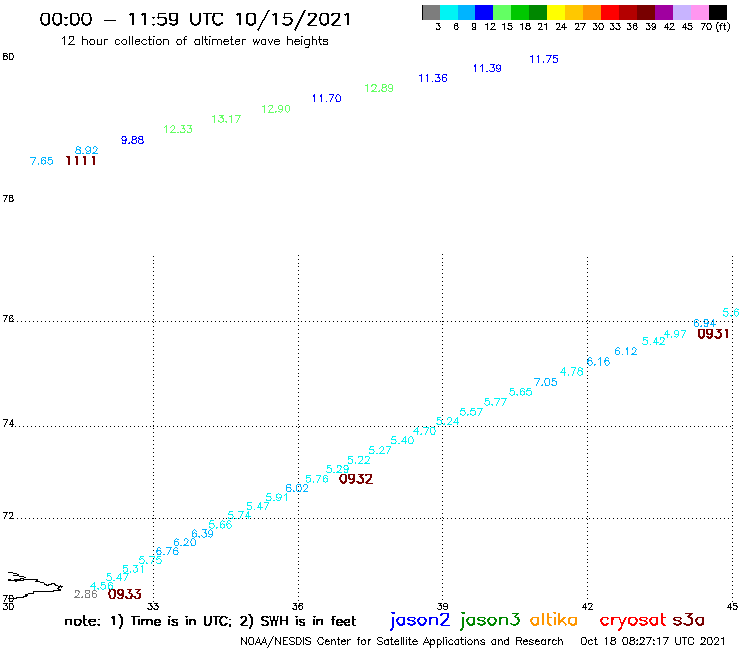Click the 5.76 value beside 0932
740x650 pixels.
(317, 479)
